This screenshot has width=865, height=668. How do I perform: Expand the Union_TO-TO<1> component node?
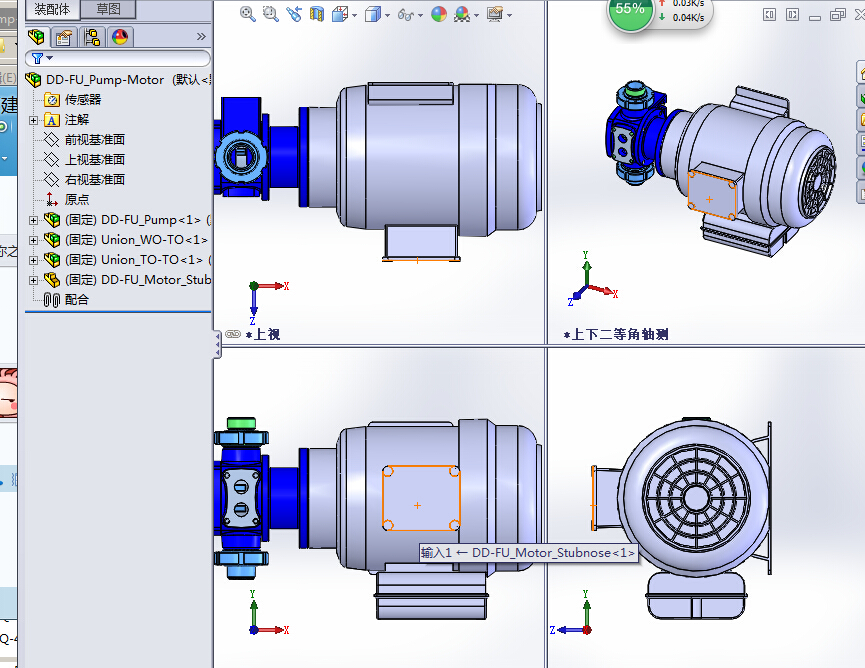pos(34,260)
